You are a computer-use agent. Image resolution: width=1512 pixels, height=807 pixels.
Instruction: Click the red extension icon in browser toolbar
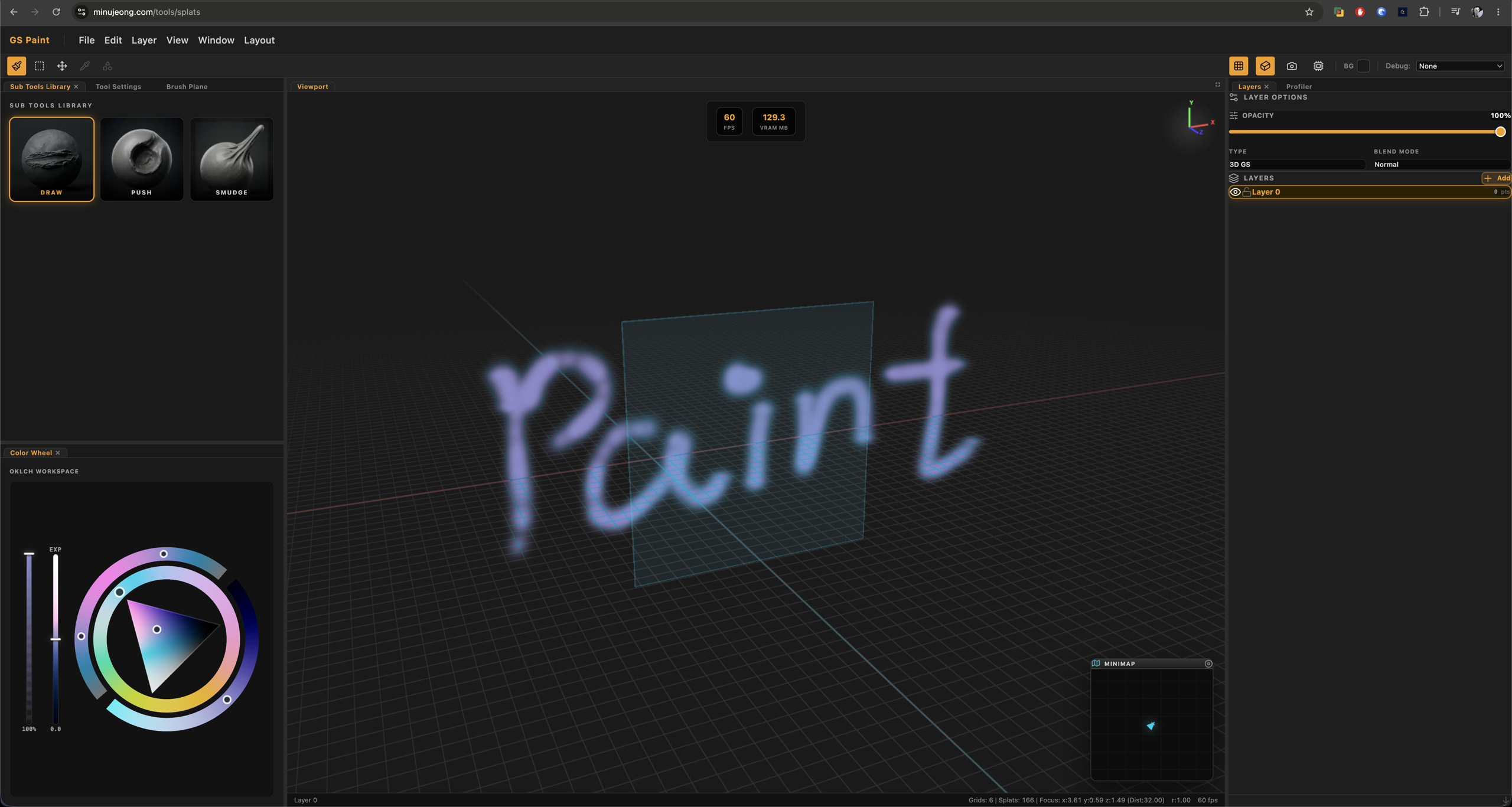click(1360, 12)
